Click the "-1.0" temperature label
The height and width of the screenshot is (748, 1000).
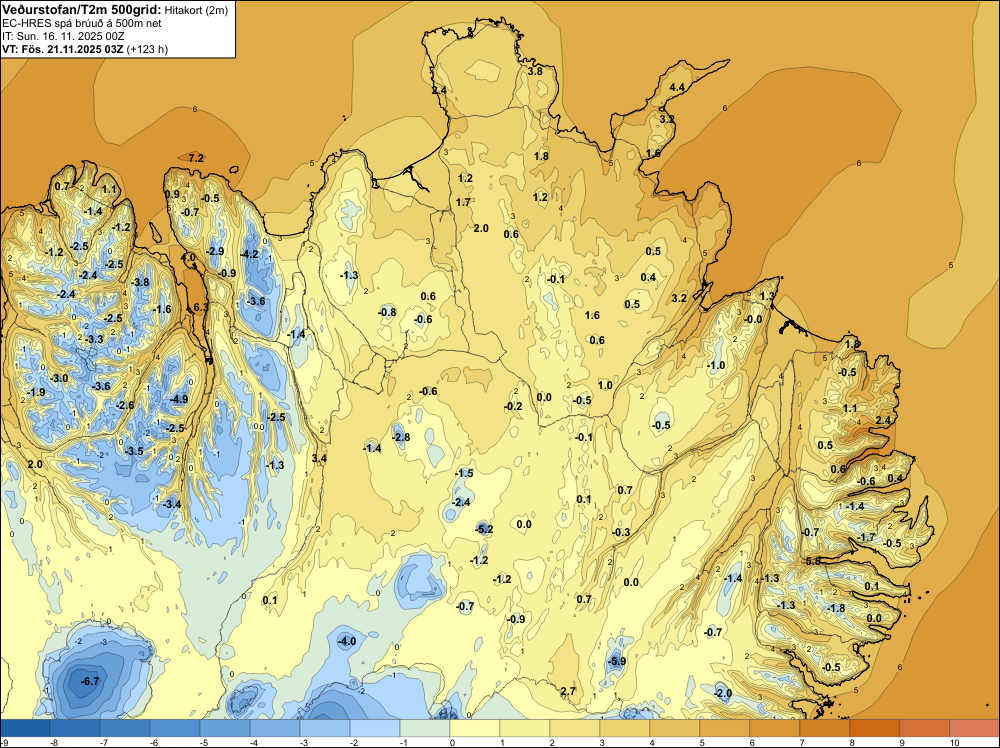(x=716, y=365)
